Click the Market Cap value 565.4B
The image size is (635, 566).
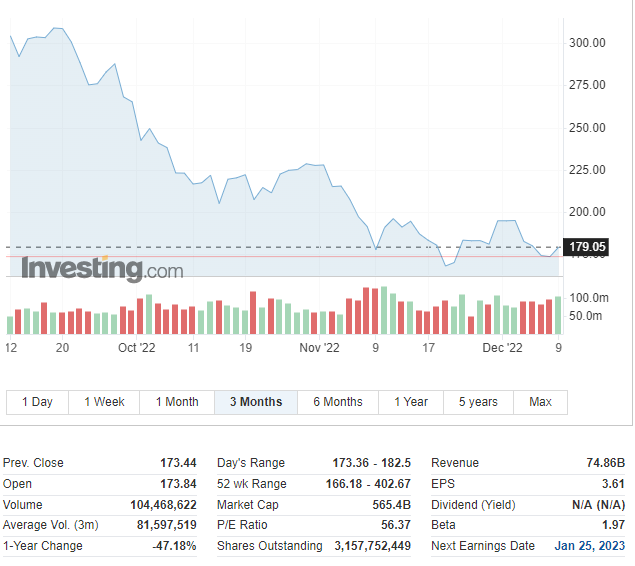390,505
